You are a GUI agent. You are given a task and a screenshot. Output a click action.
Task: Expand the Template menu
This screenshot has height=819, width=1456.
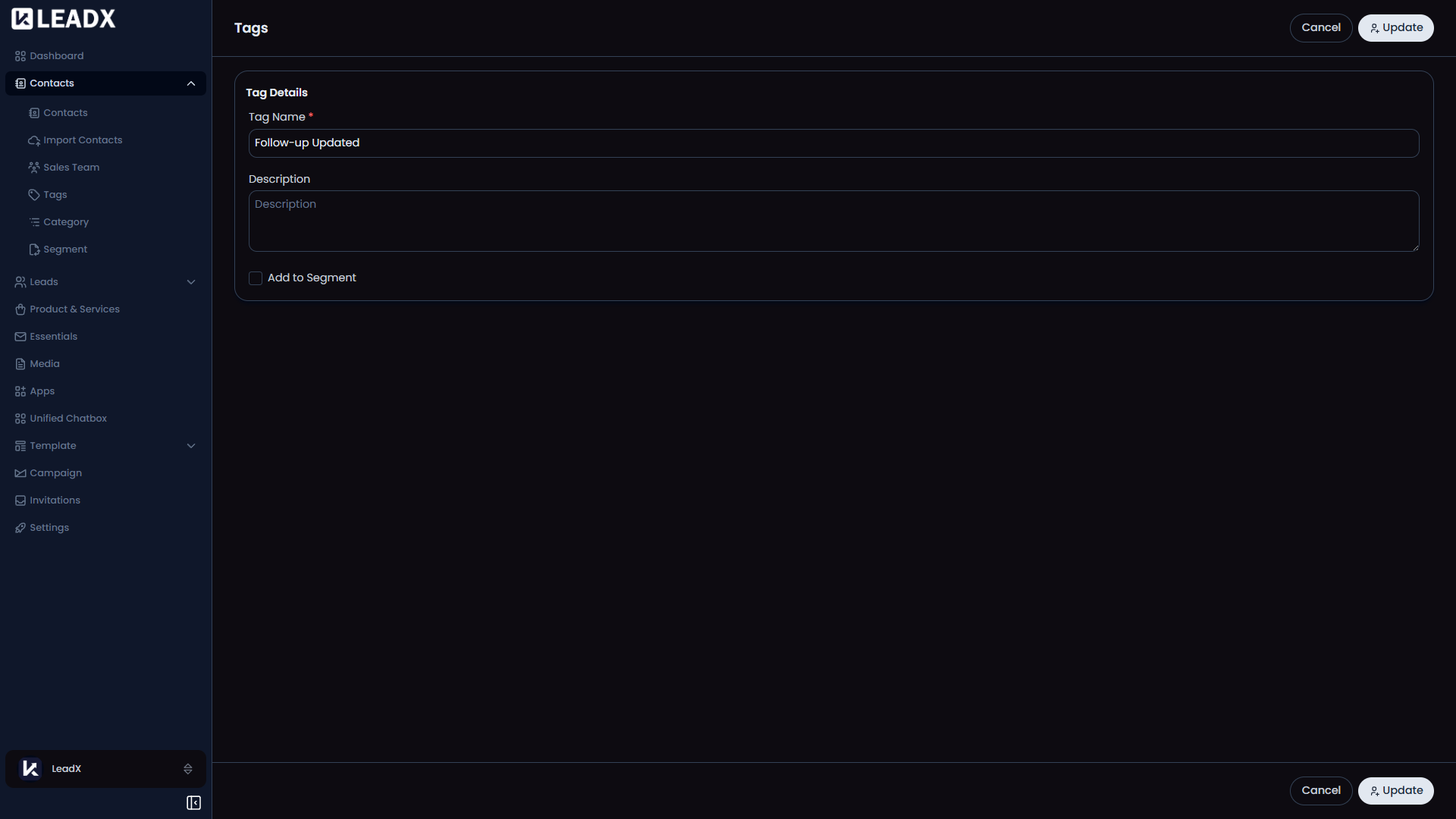point(191,446)
